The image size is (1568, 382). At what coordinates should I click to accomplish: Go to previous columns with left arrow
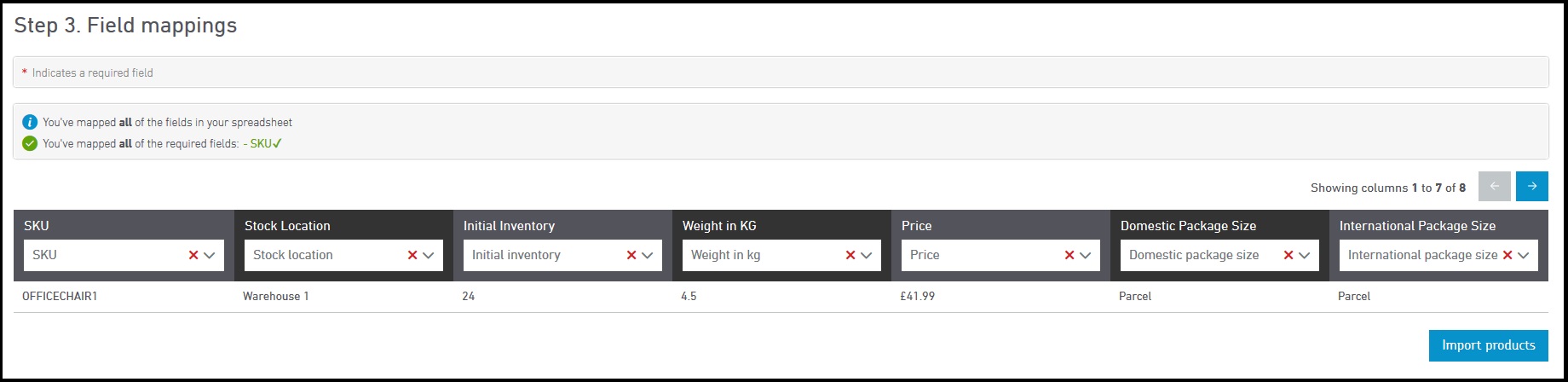tap(1494, 187)
